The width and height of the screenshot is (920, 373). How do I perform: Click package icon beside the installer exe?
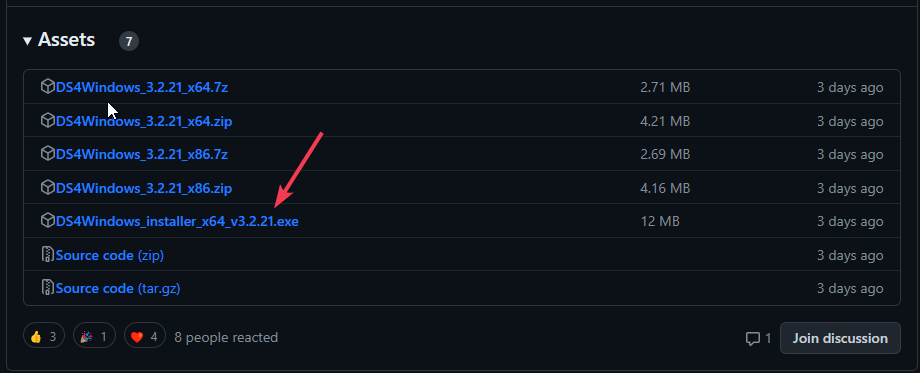coord(48,221)
